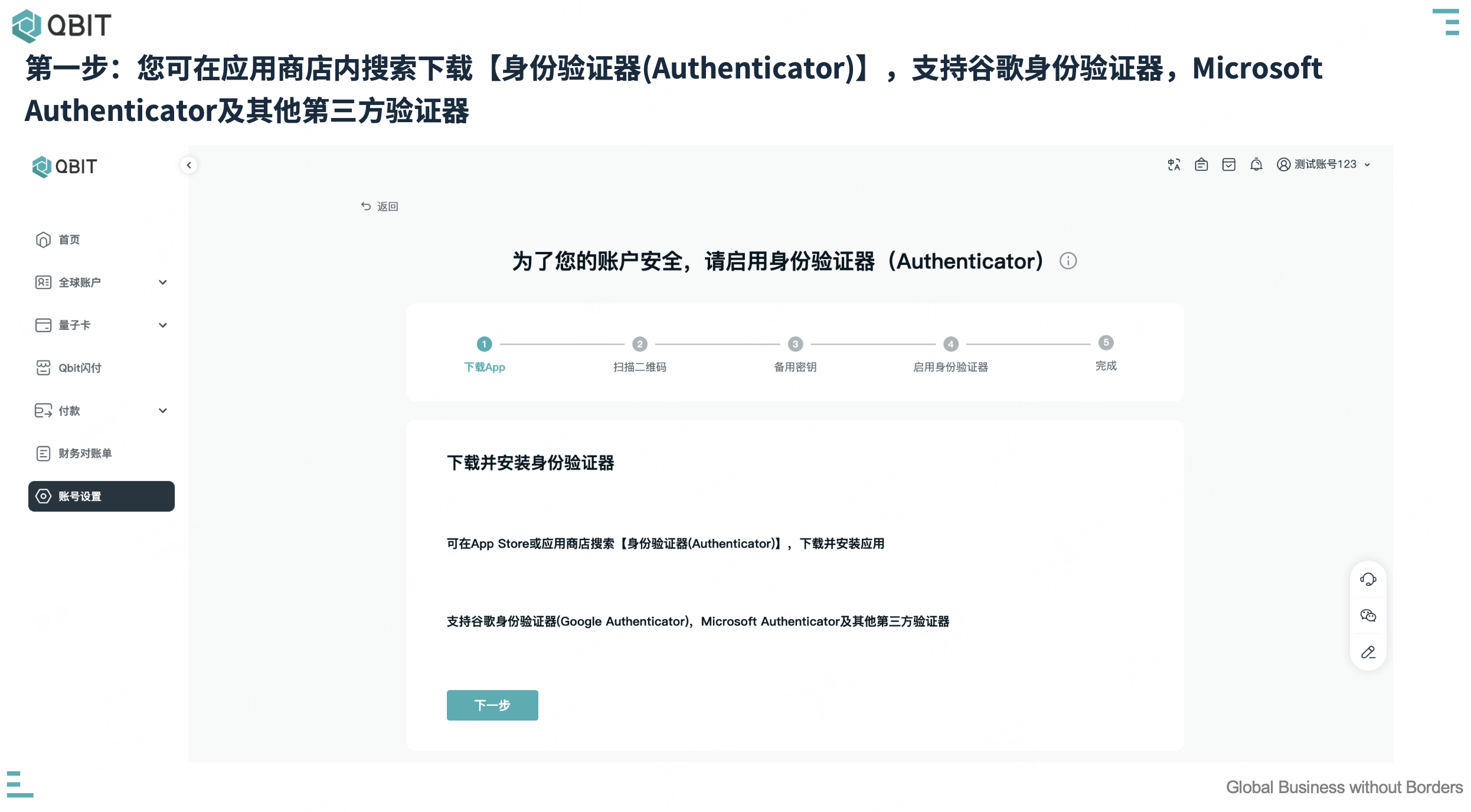Click the briefcase icon in top bar
The image size is (1471, 812).
pos(1201,165)
